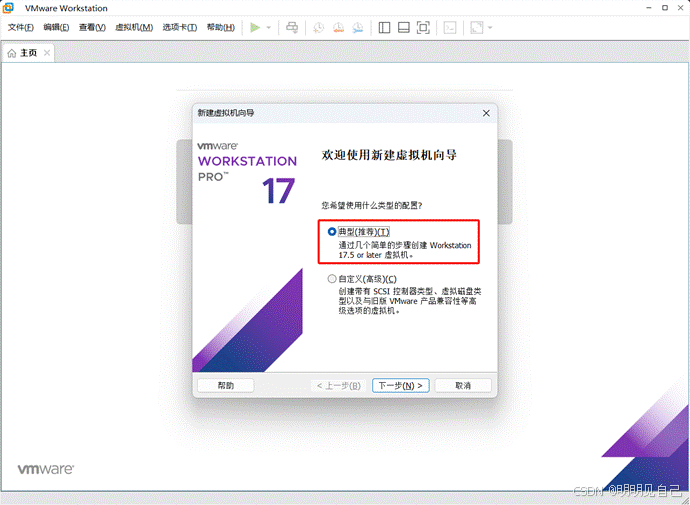Select the 典型(推荐) radio button

[x=332, y=232]
